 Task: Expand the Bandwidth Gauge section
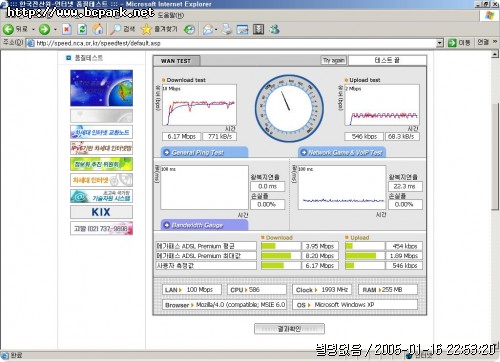click(x=204, y=225)
